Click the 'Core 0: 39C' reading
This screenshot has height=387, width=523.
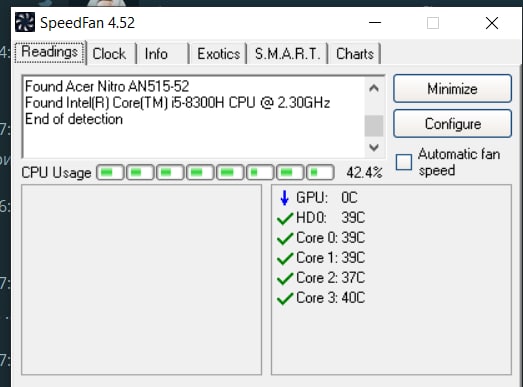click(x=330, y=238)
